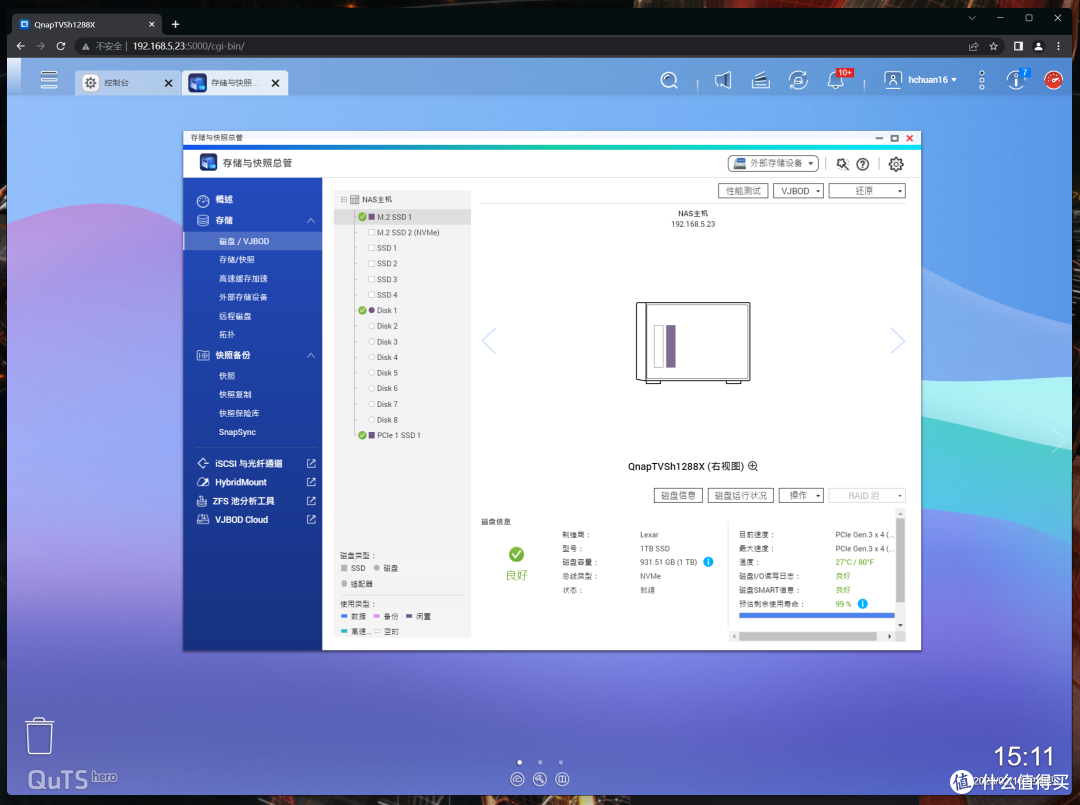Click the NAS chassis illustration
Image resolution: width=1080 pixels, height=805 pixels.
pyautogui.click(x=693, y=342)
